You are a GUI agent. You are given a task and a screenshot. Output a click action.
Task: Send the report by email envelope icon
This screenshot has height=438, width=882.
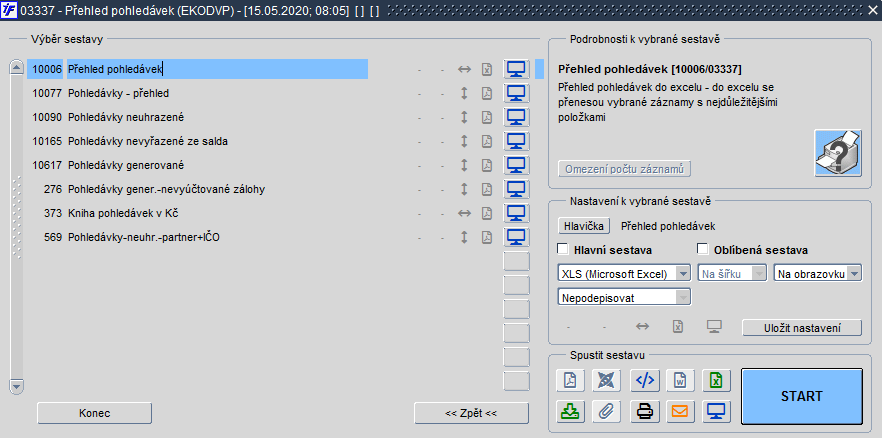click(680, 411)
